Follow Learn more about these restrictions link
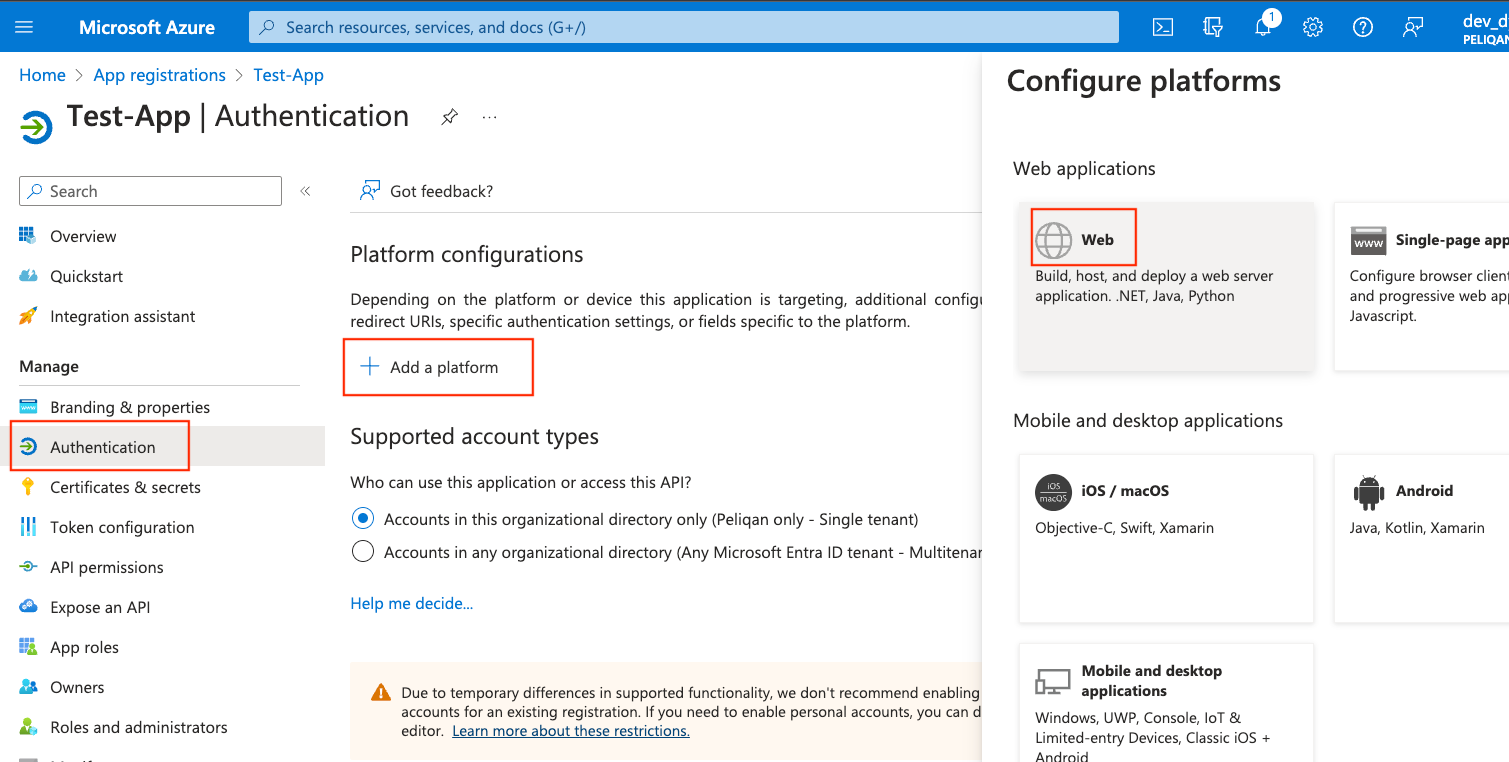This screenshot has width=1509, height=762. 571,731
